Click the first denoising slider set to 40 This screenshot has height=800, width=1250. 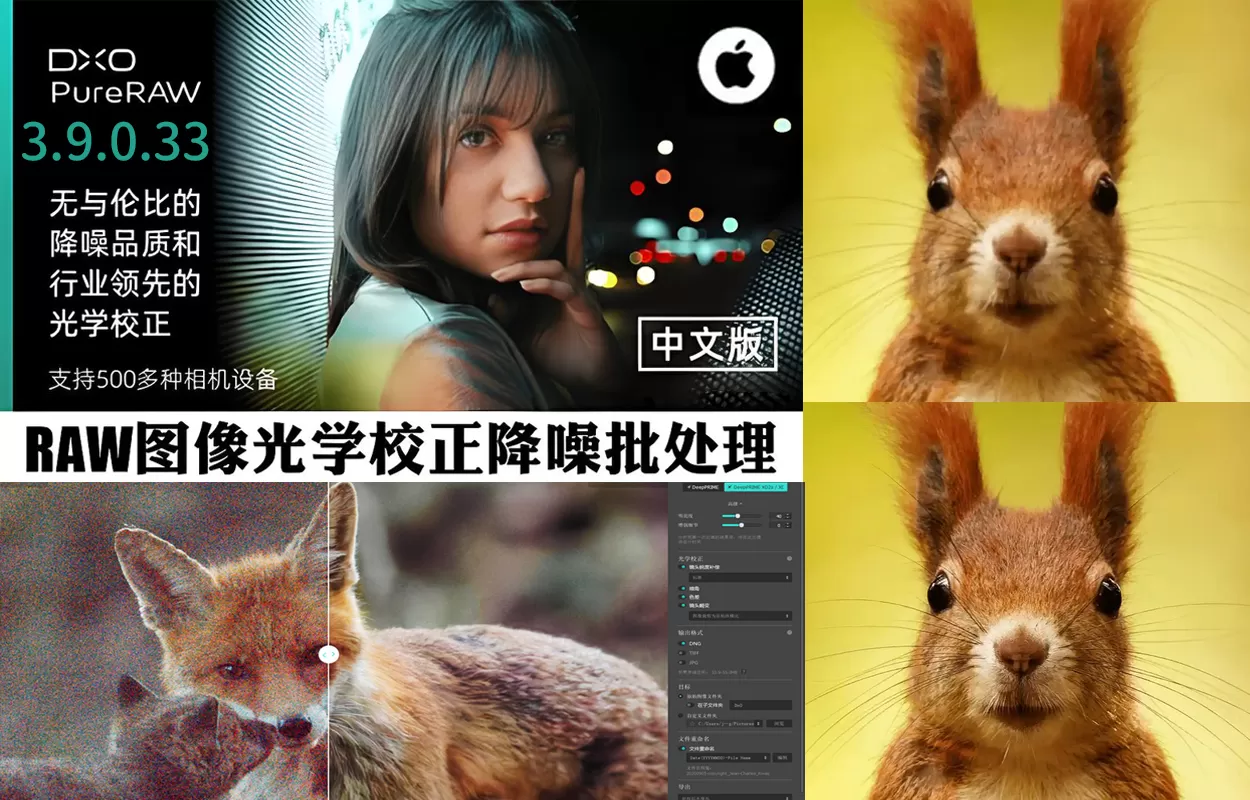pos(742,516)
